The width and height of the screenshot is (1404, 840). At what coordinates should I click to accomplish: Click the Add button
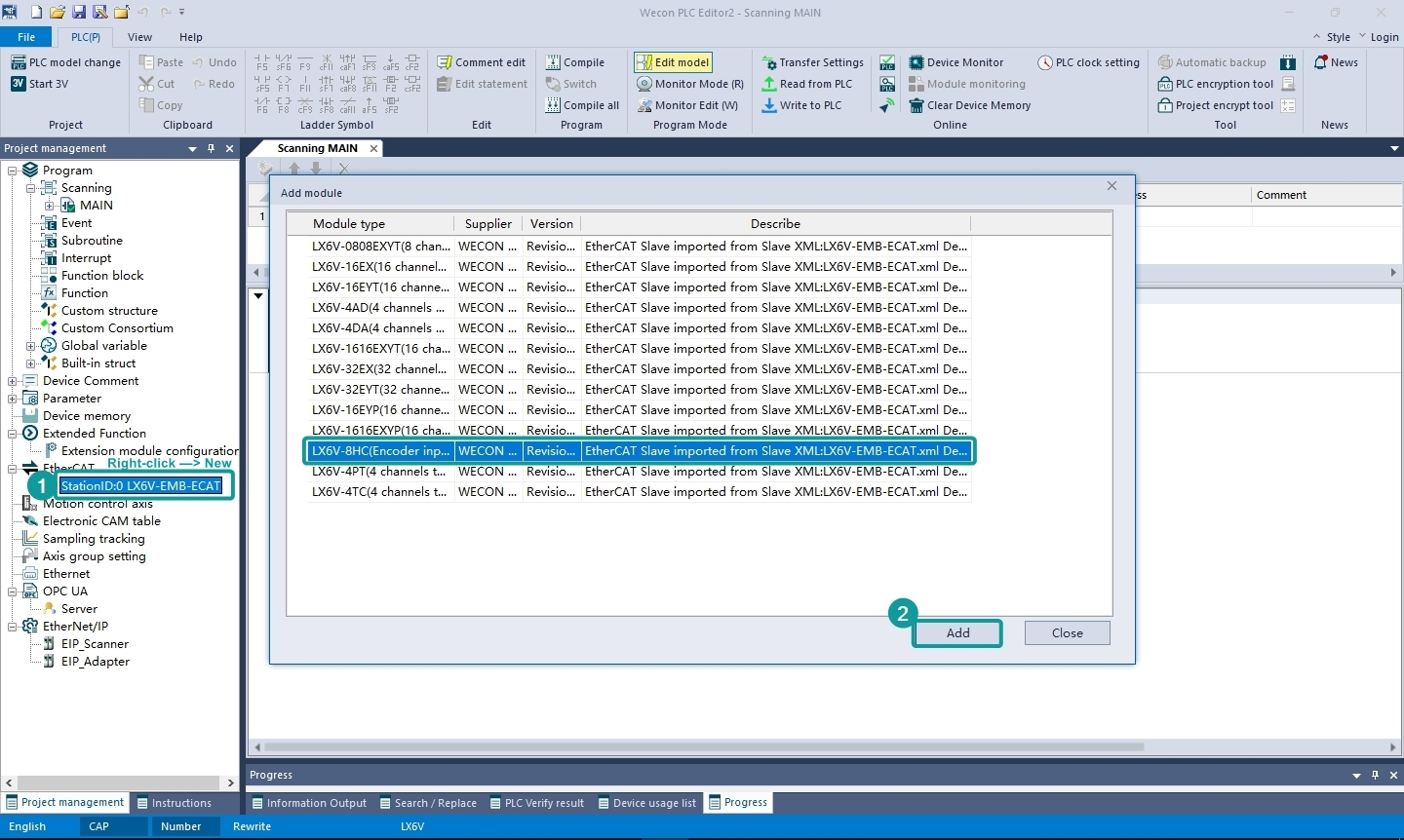pyautogui.click(x=957, y=633)
